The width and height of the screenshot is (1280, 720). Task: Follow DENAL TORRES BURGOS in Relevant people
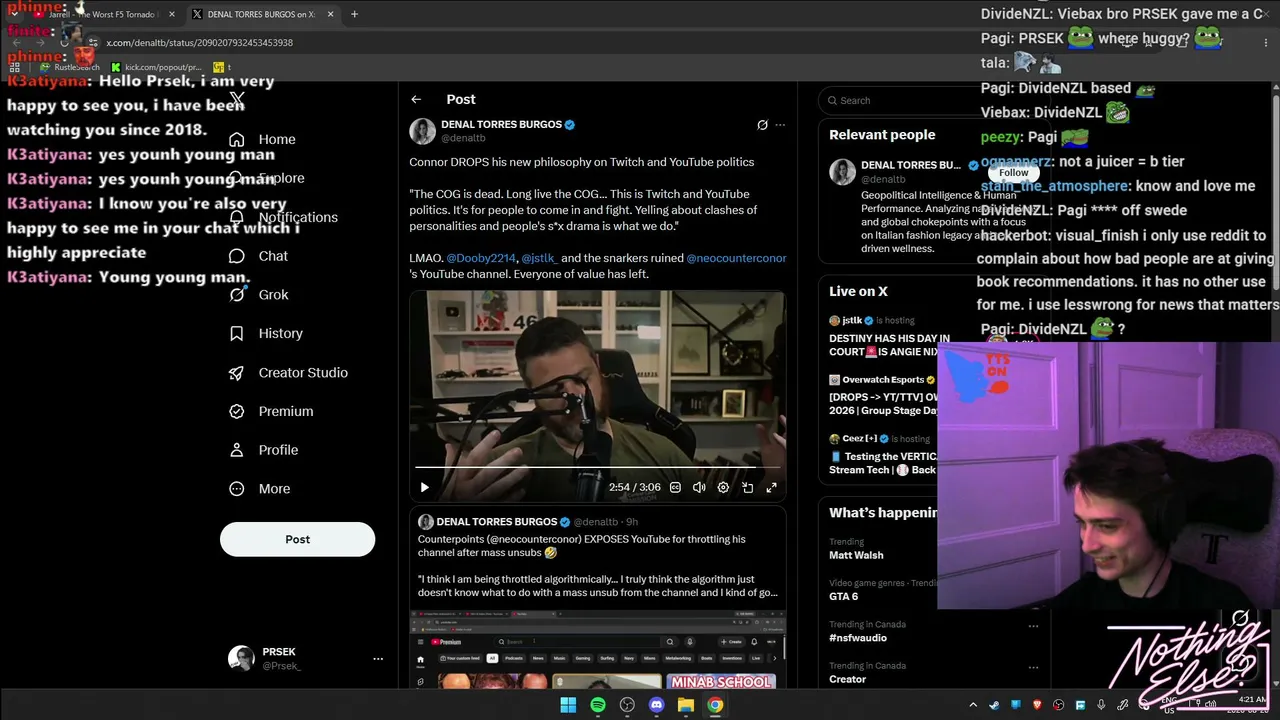coord(1013,172)
